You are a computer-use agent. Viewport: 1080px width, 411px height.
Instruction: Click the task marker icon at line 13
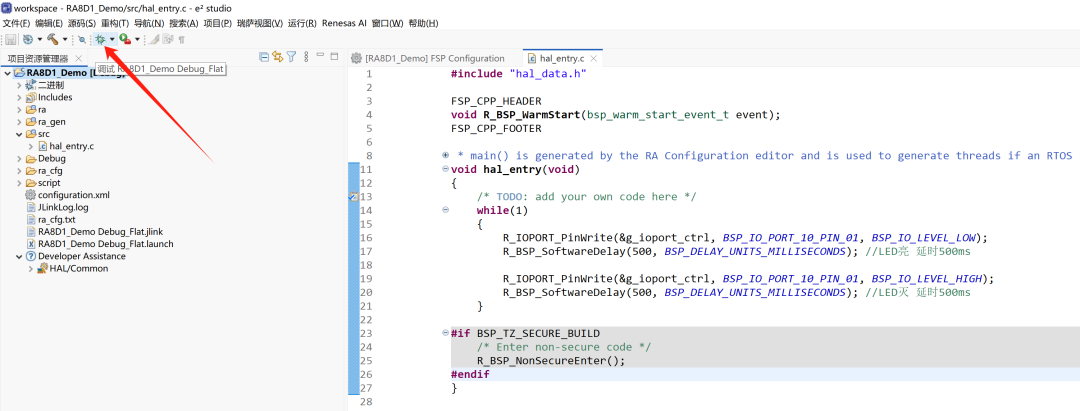tap(353, 197)
